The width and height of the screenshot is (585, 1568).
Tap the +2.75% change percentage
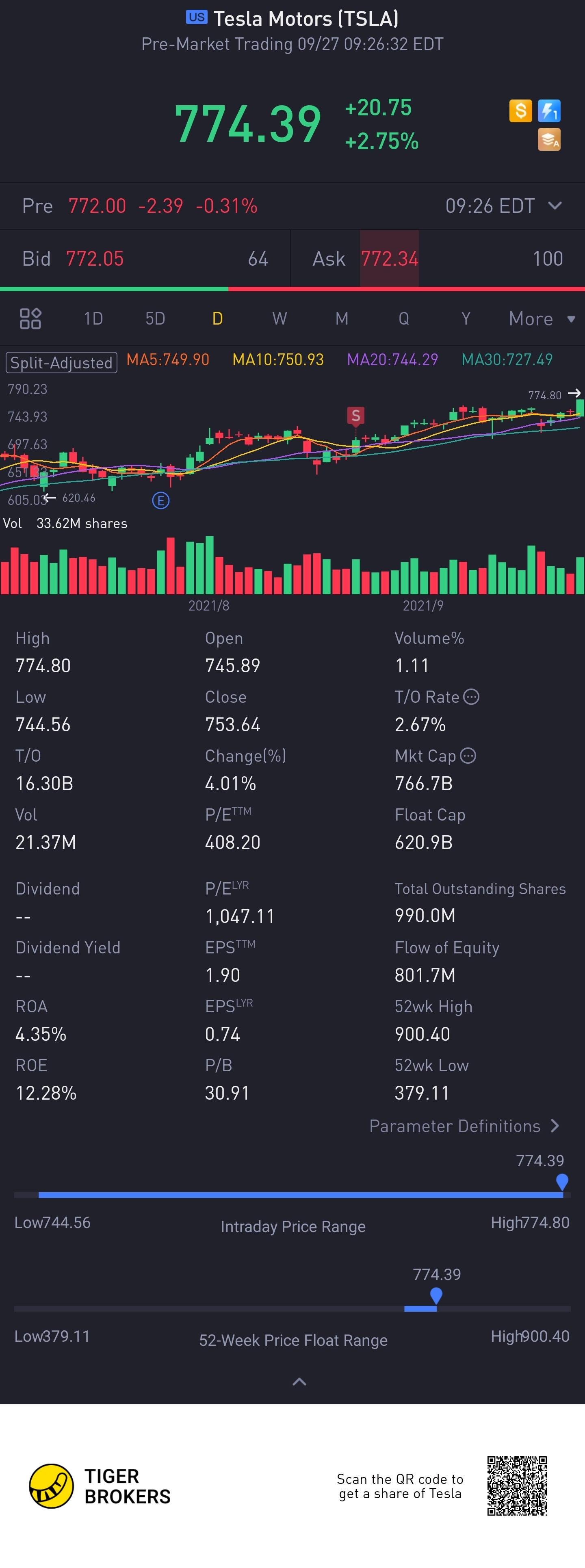[x=382, y=141]
